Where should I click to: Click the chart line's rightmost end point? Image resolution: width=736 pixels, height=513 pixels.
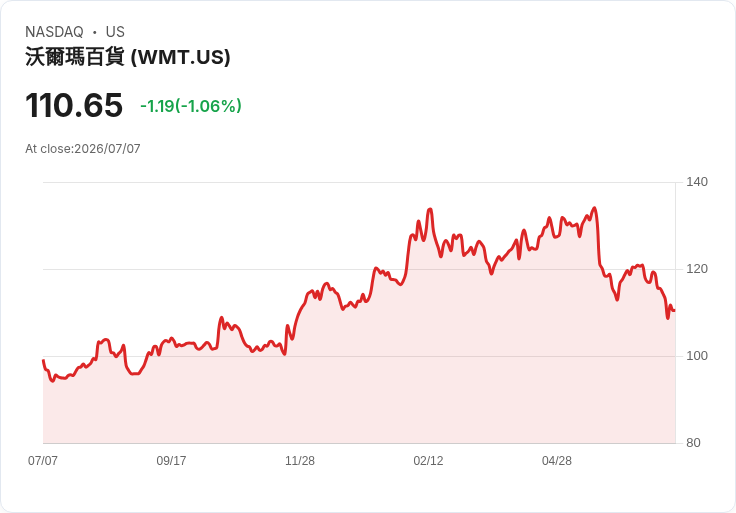point(675,310)
